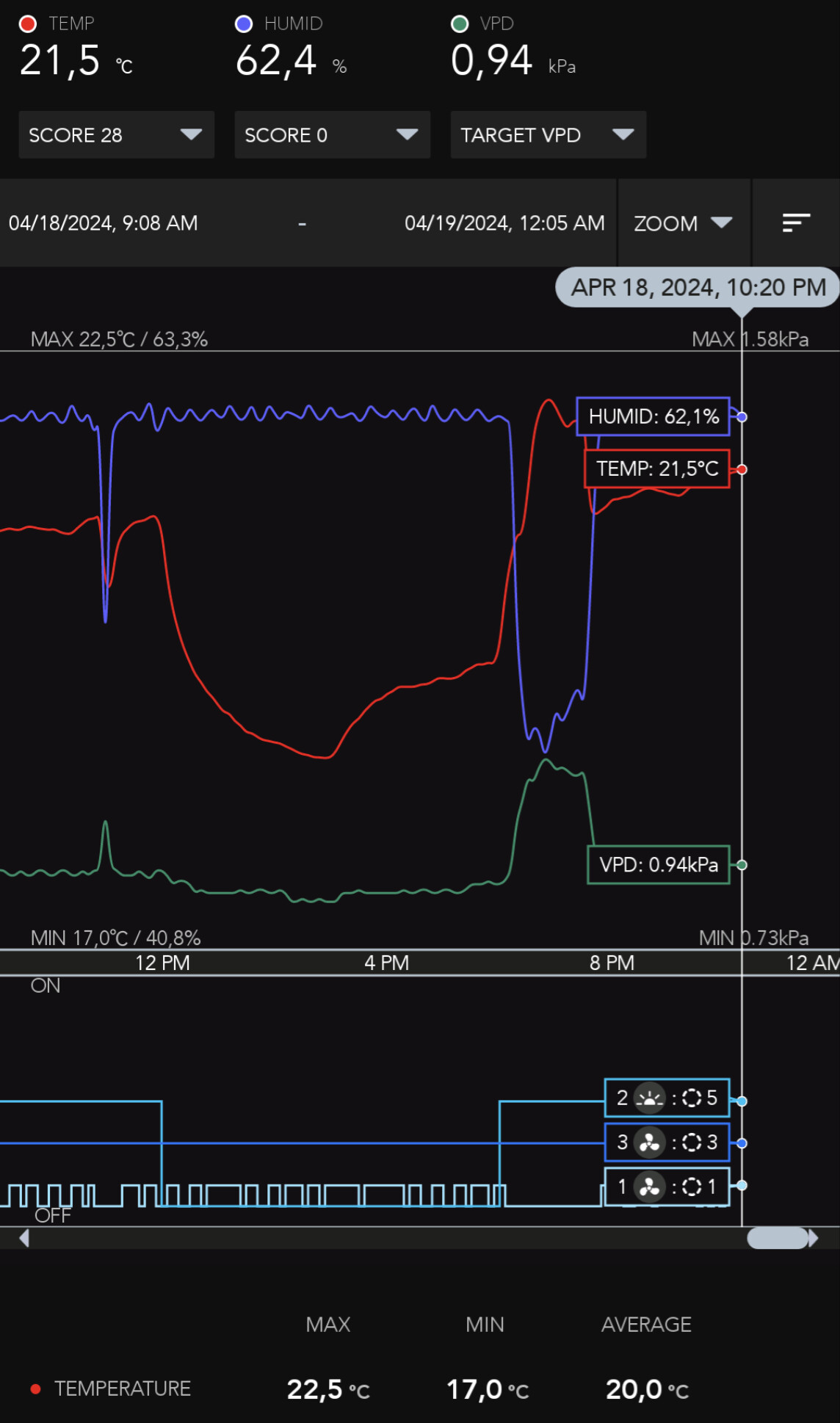Image resolution: width=840 pixels, height=1423 pixels.
Task: Click the grow light icon on port 2
Action: tap(649, 1098)
